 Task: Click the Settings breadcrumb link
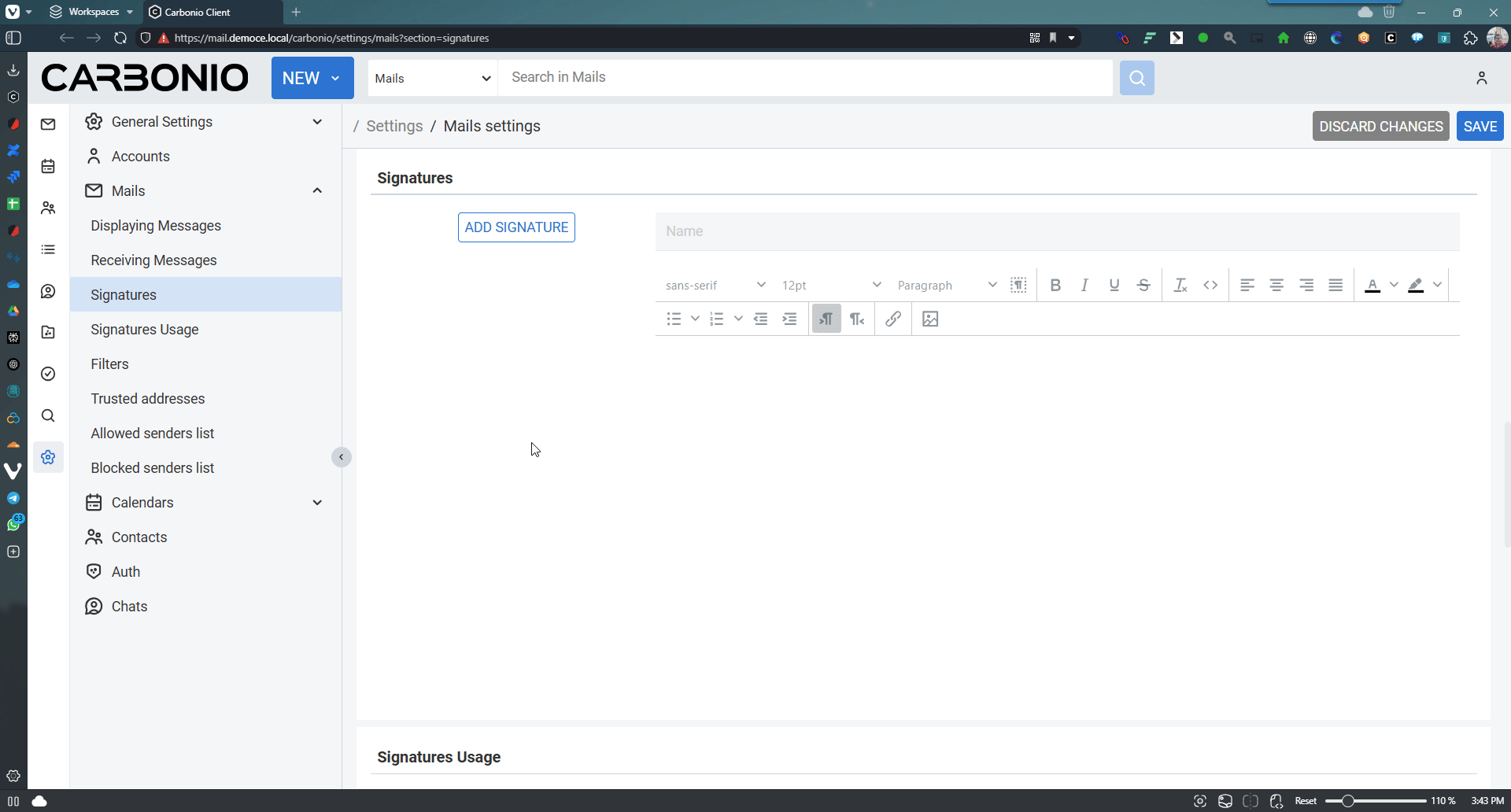click(x=394, y=126)
